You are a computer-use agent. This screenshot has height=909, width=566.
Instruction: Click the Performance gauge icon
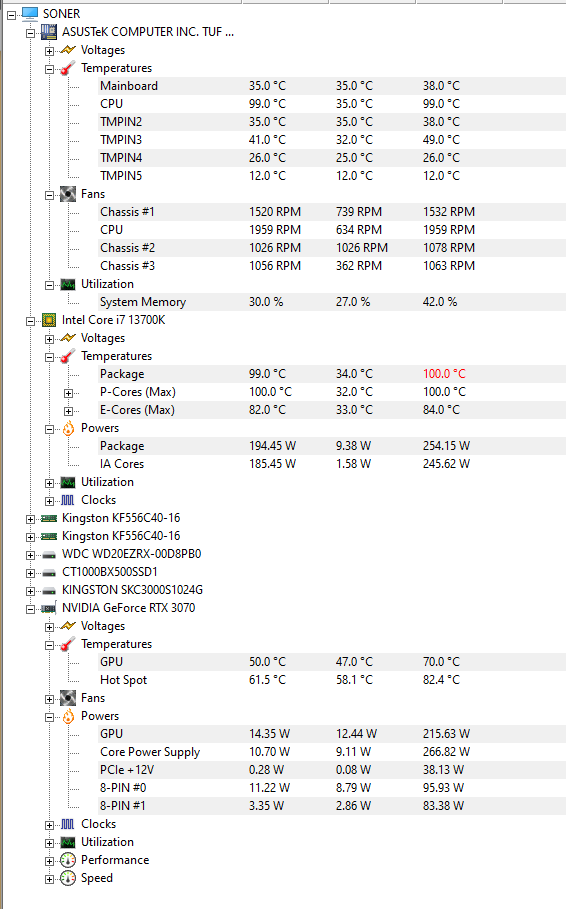[x=68, y=860]
